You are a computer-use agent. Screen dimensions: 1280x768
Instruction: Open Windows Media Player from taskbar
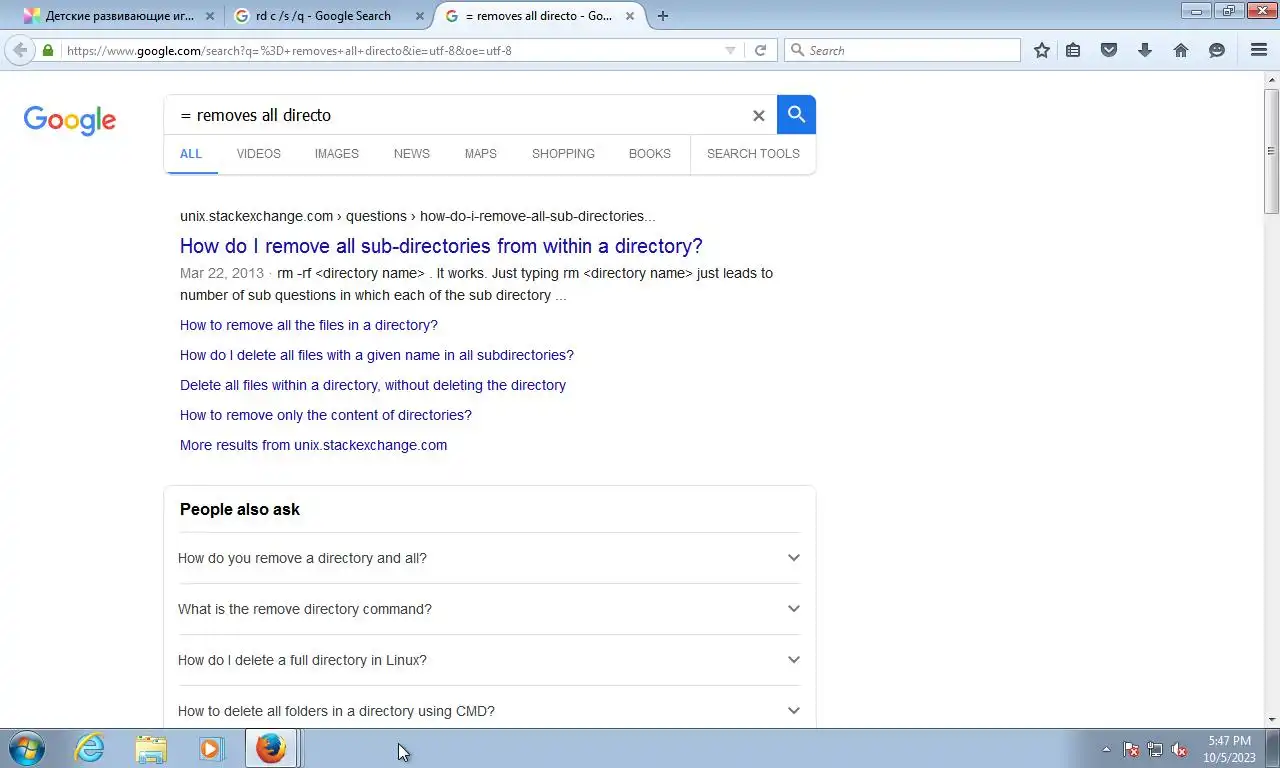[x=211, y=748]
